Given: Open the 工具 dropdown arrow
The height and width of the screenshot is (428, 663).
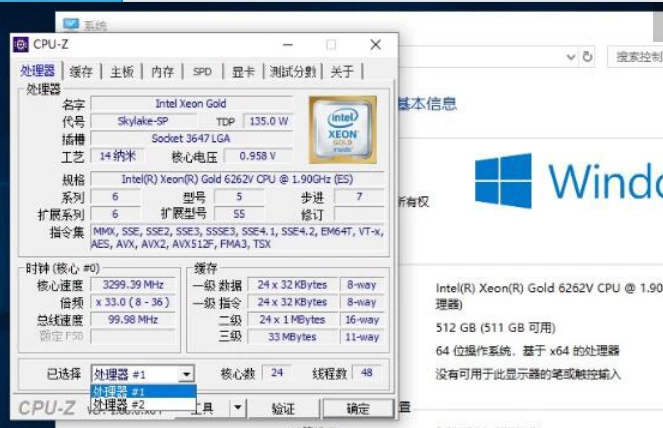Looking at the screenshot, I should coord(238,408).
